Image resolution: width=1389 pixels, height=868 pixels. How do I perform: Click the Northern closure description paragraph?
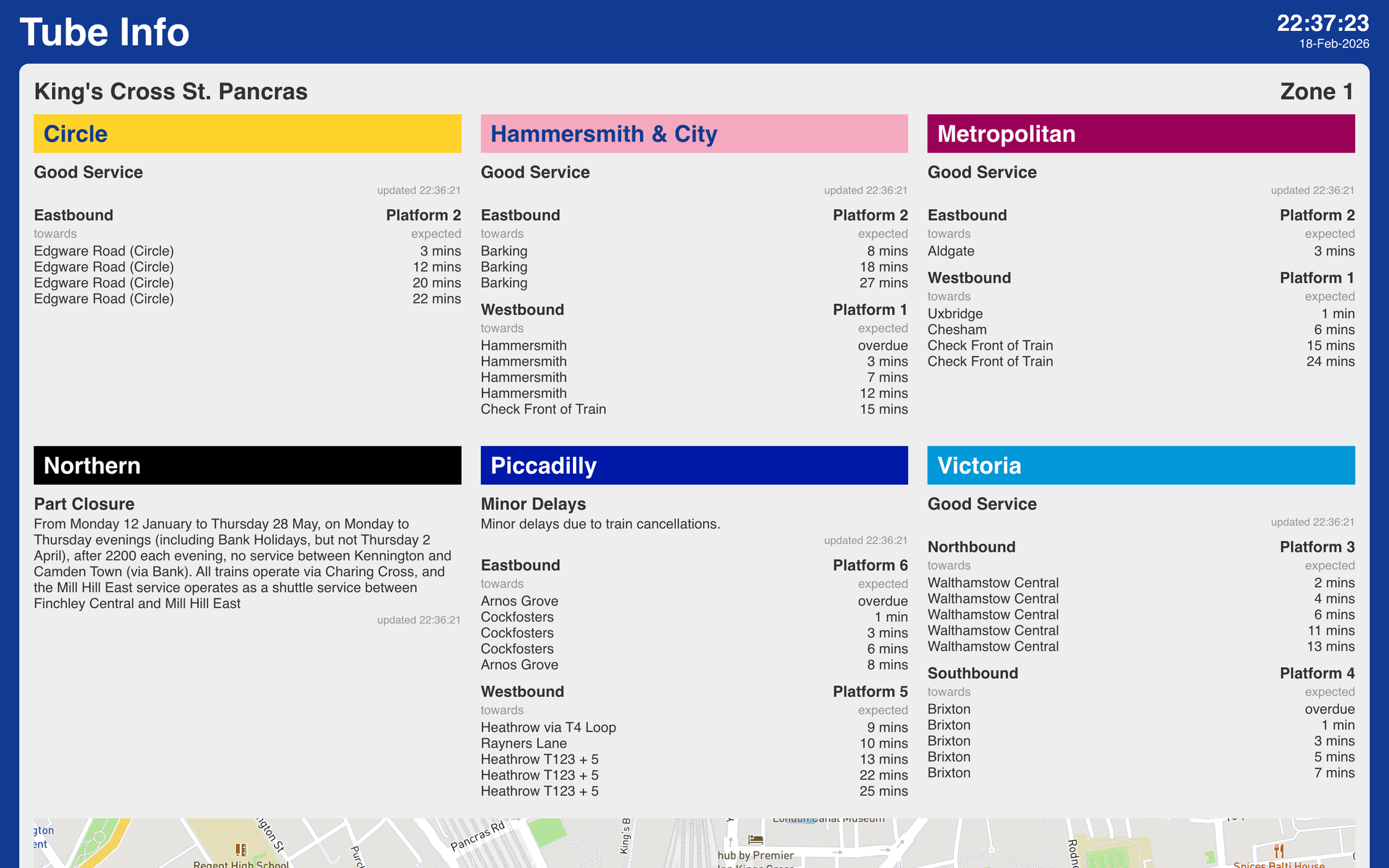(x=243, y=564)
